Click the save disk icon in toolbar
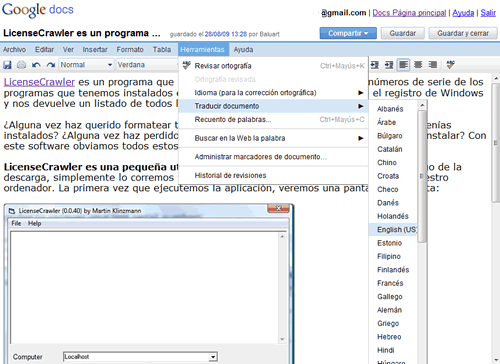The height and width of the screenshot is (364, 500). 7,65
